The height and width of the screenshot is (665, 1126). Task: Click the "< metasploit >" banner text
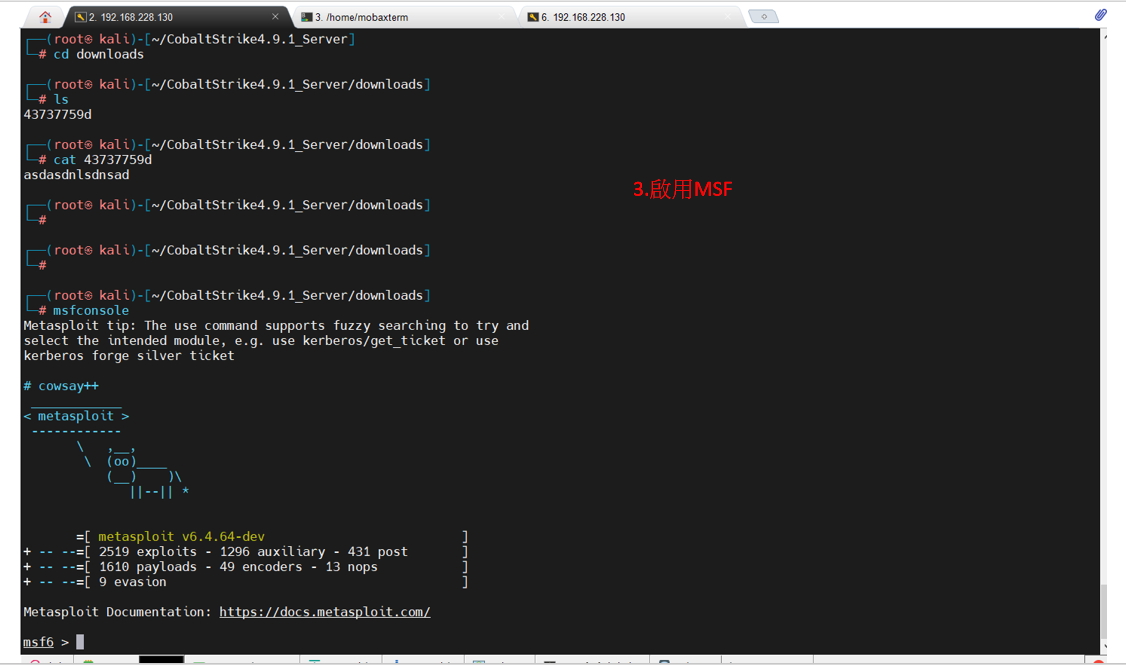76,417
